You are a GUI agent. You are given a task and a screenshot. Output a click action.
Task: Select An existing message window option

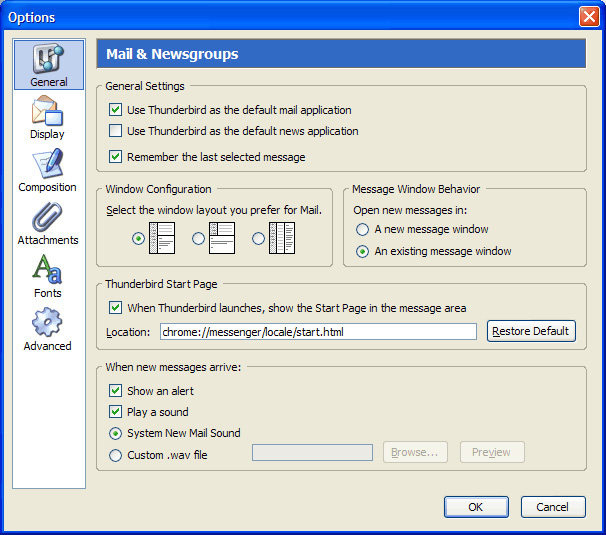[x=362, y=252]
